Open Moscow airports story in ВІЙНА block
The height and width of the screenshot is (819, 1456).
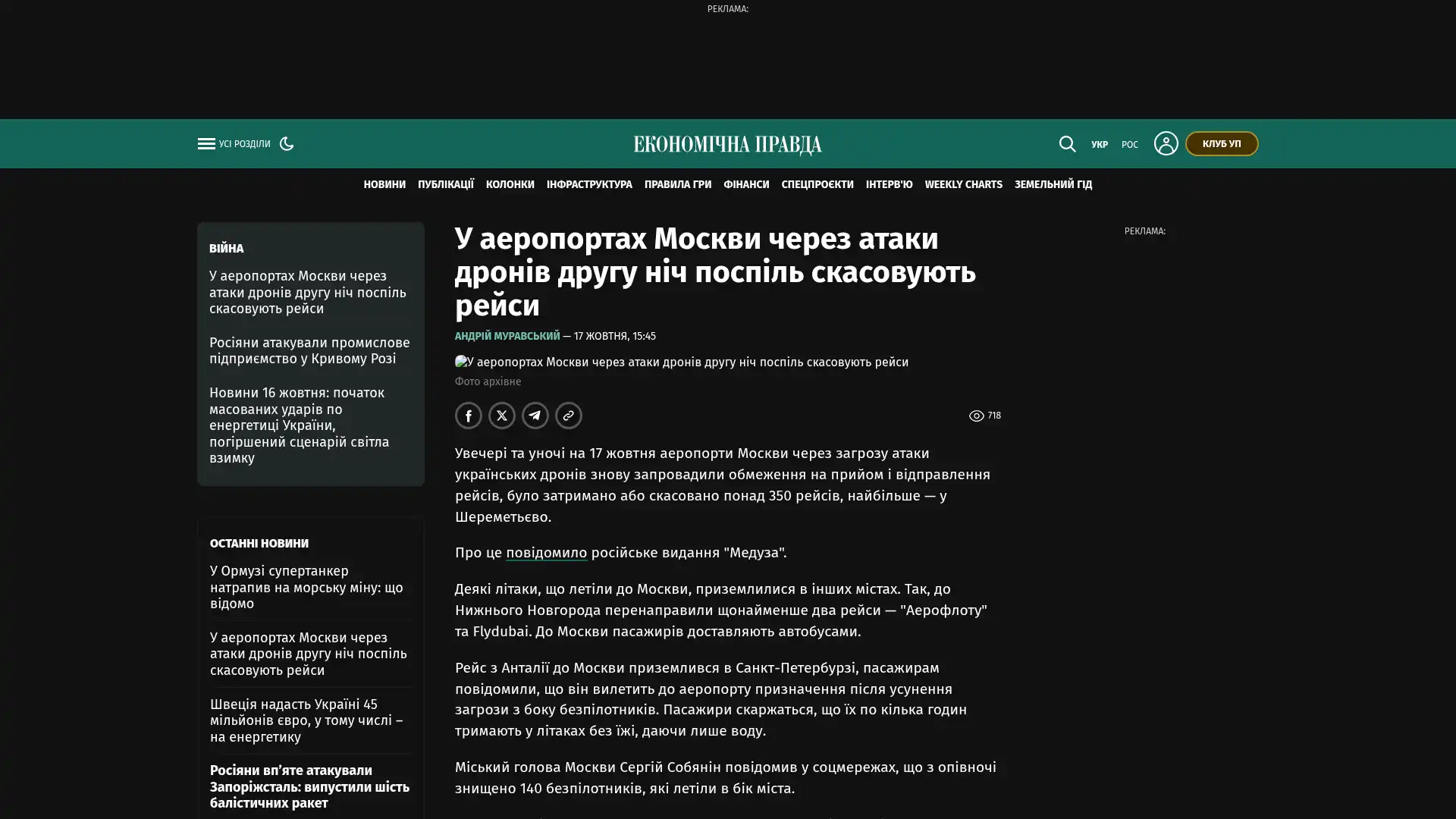308,293
